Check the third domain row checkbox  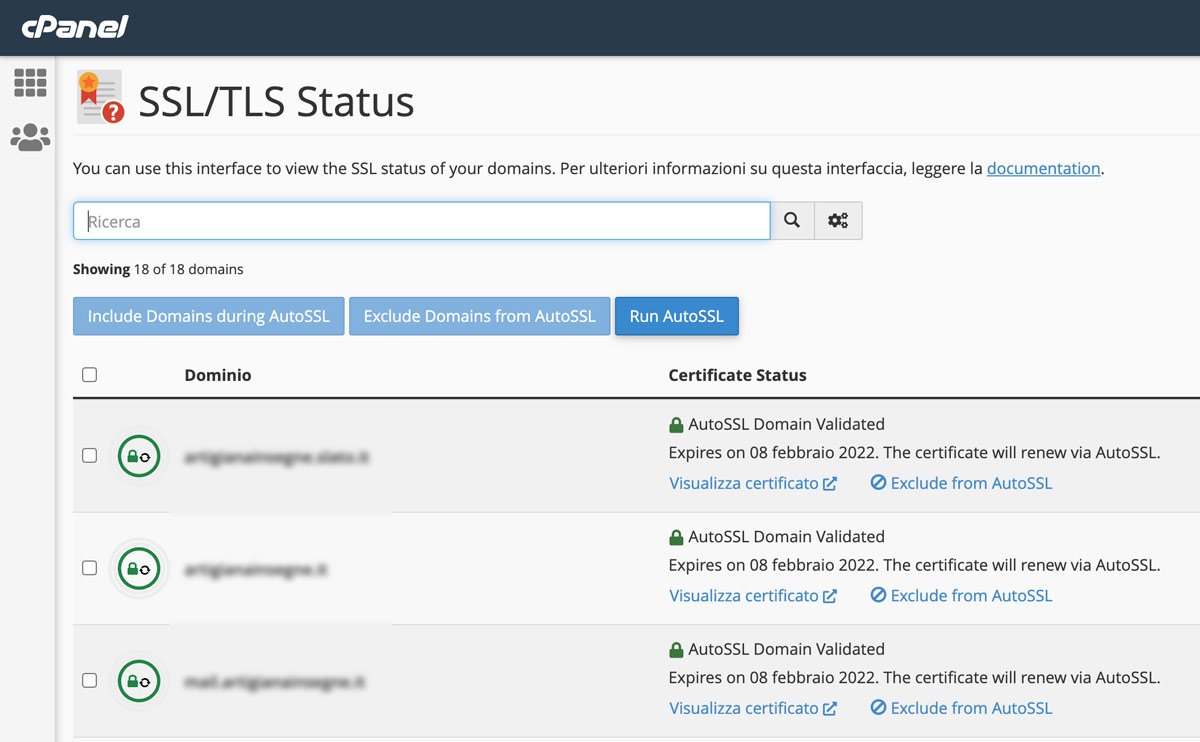90,680
